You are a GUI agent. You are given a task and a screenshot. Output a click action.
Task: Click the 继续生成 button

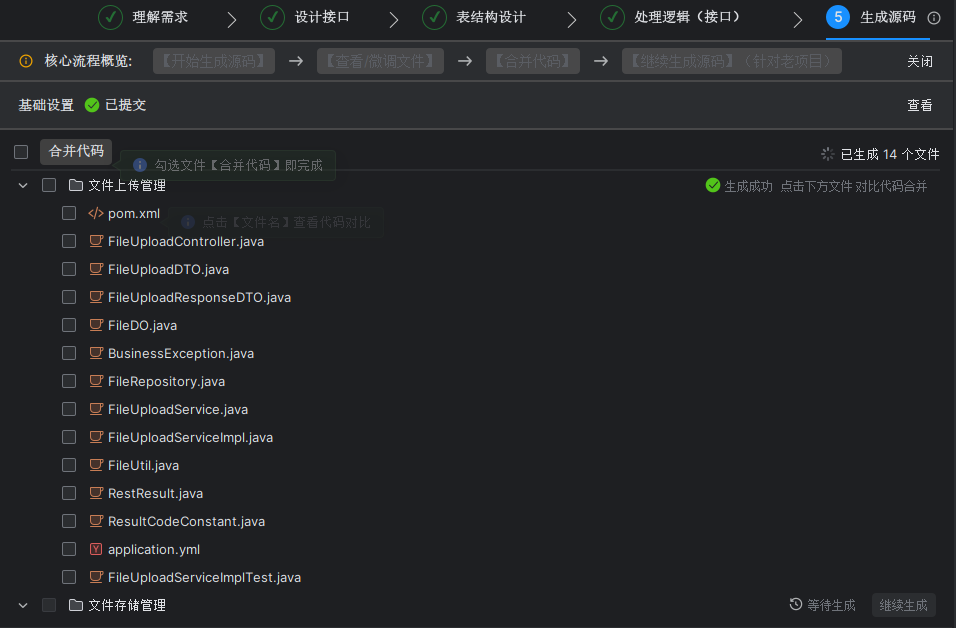tap(903, 605)
